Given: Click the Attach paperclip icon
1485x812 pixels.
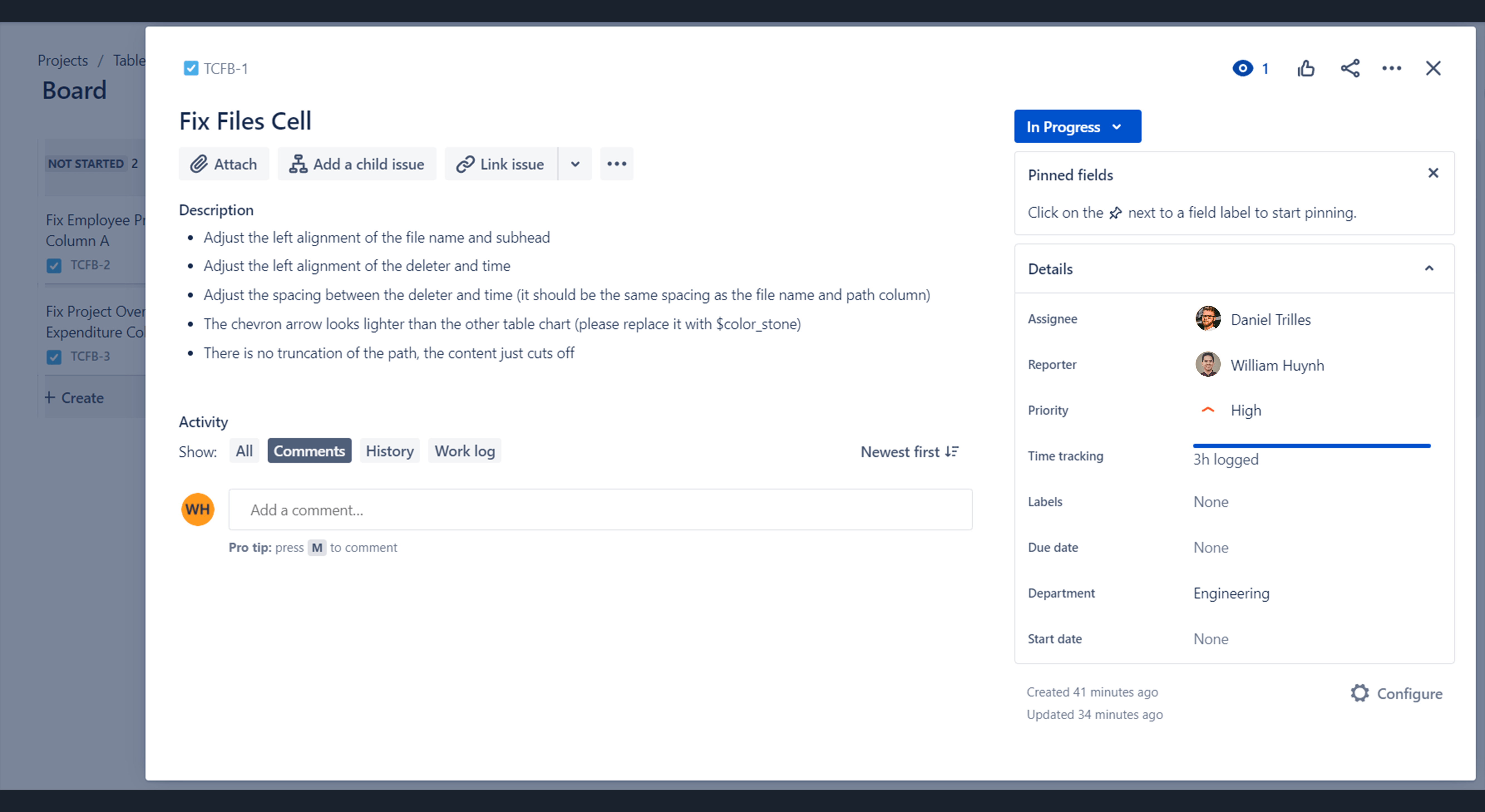Looking at the screenshot, I should tap(199, 164).
